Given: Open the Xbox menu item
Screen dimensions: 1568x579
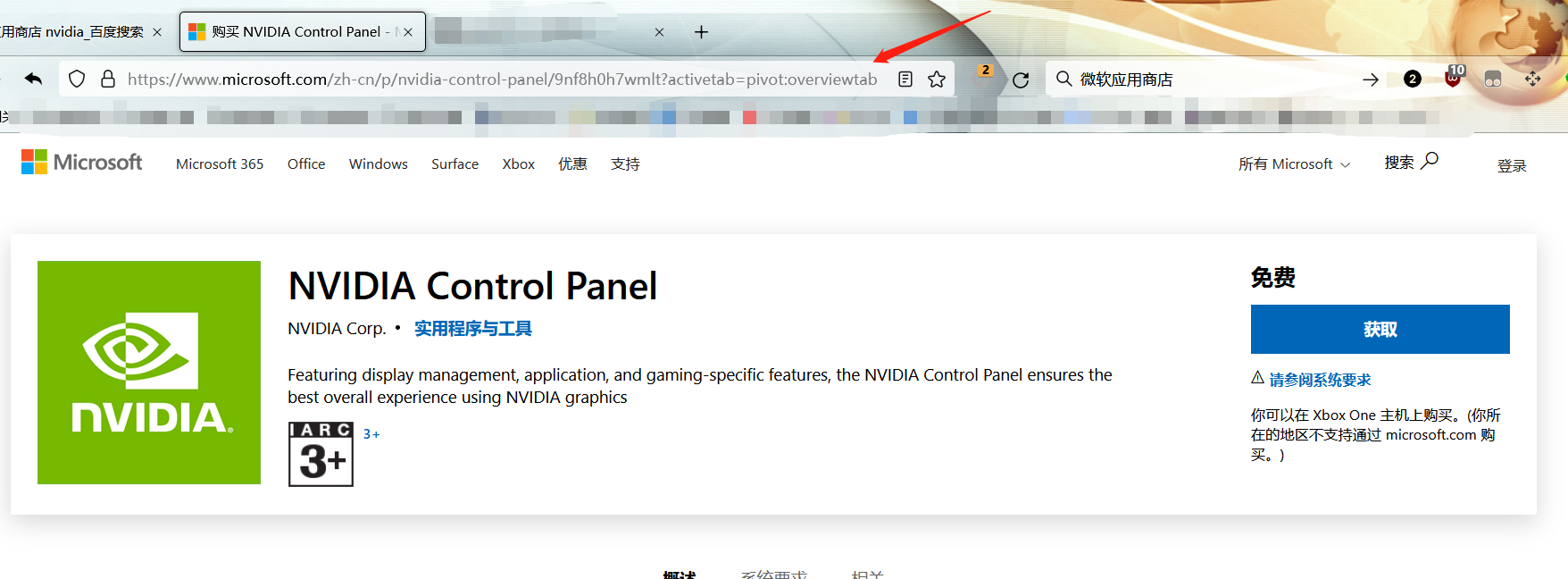Looking at the screenshot, I should pos(518,164).
